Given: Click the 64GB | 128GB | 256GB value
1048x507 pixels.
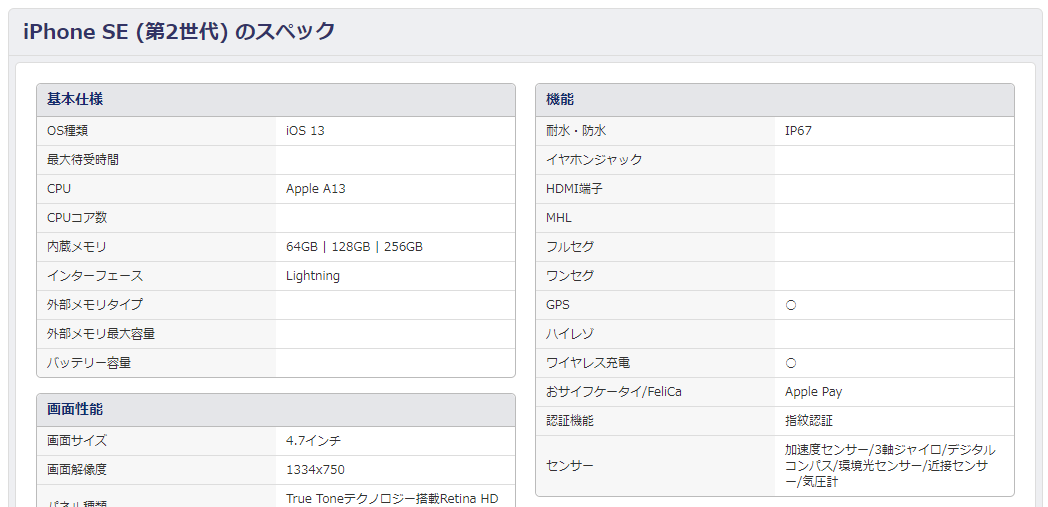Looking at the screenshot, I should pos(354,247).
